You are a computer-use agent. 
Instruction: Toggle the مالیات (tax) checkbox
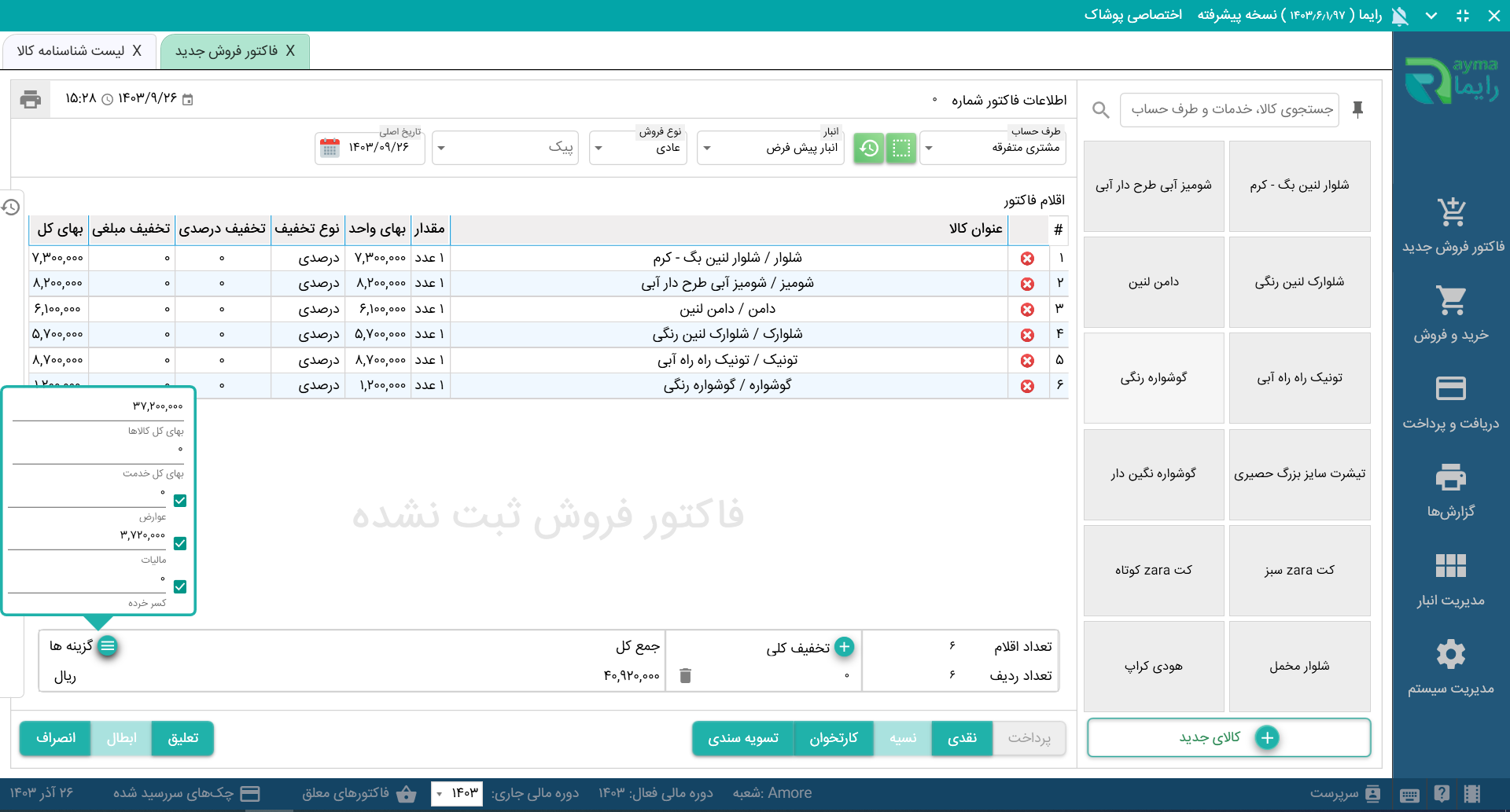(x=180, y=544)
